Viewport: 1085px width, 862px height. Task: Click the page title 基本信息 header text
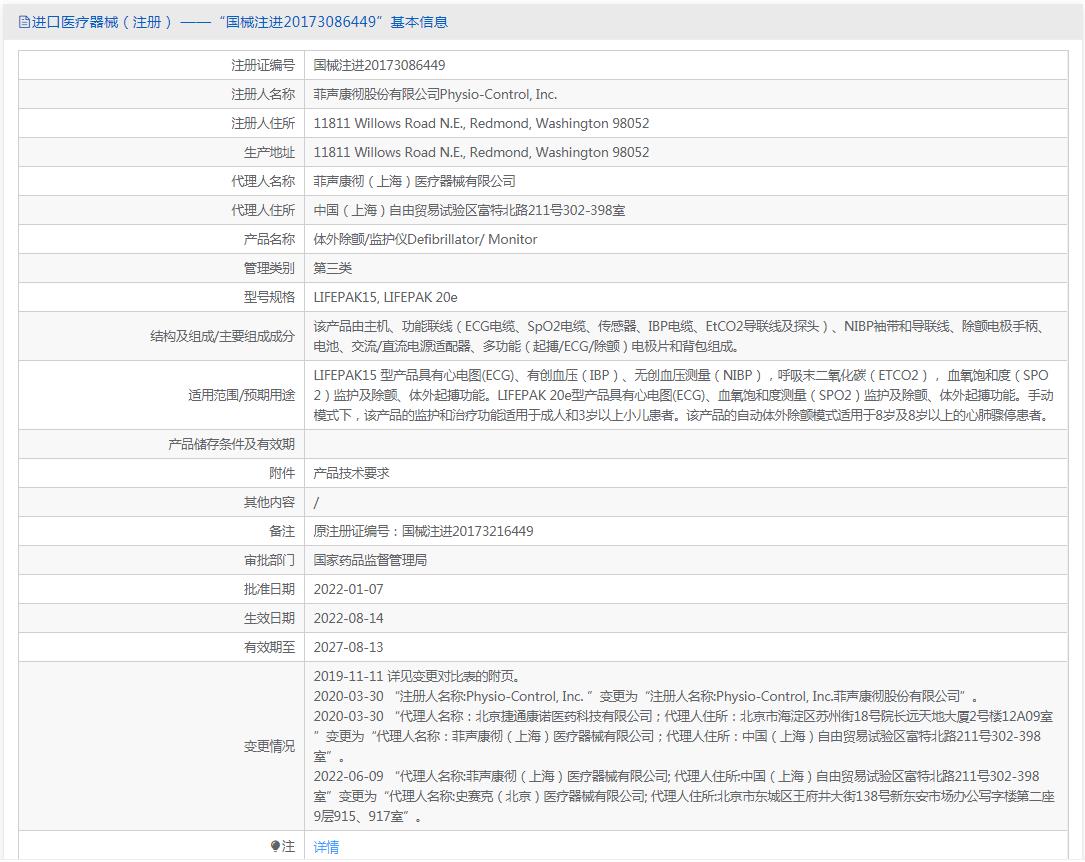pos(419,22)
